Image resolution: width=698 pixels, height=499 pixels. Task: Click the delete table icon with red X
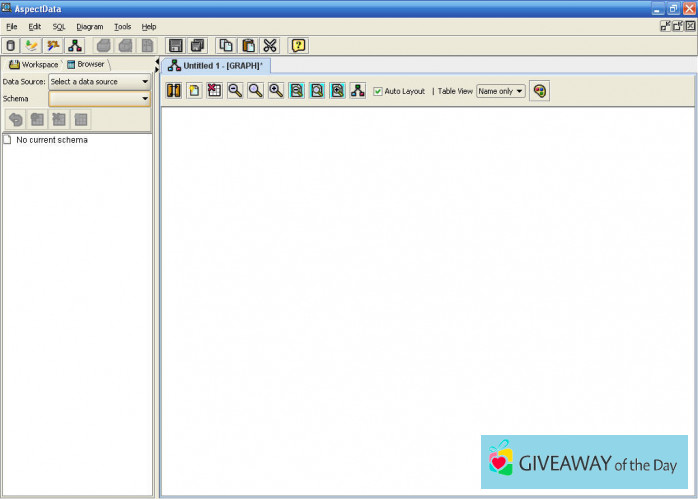[x=214, y=91]
